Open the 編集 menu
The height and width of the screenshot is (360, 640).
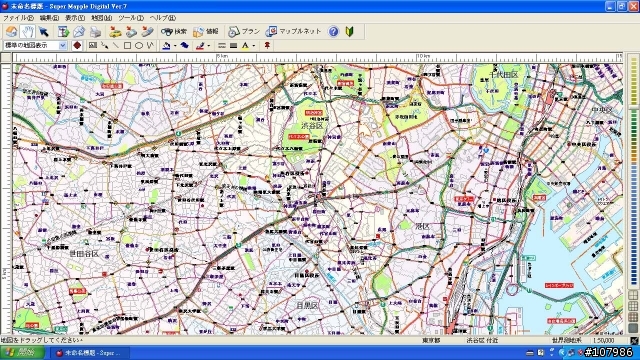[x=49, y=18]
